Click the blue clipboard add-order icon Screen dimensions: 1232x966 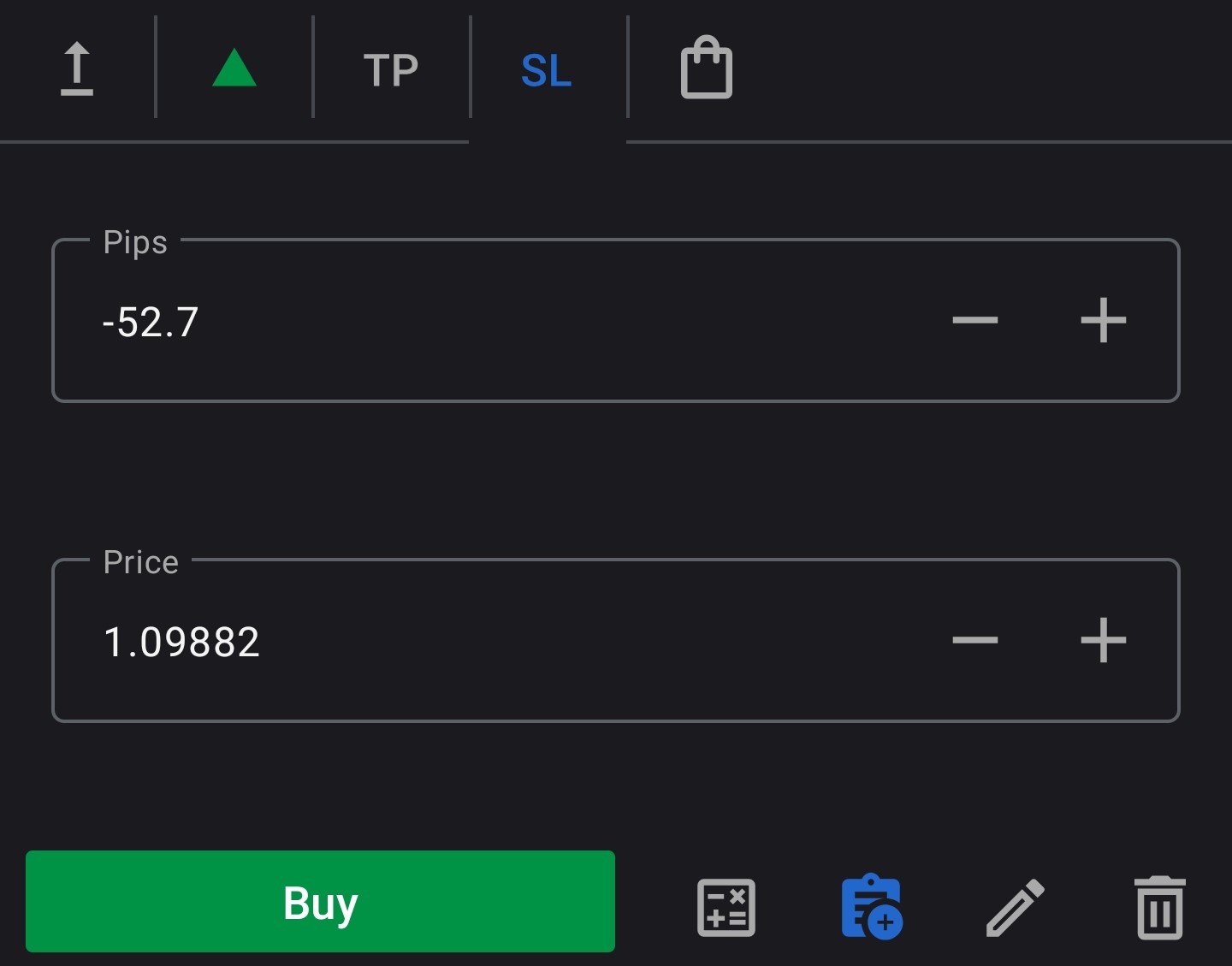[x=871, y=909]
